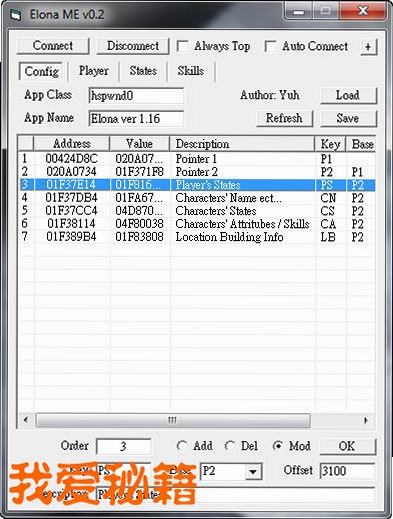The width and height of the screenshot is (393, 519).
Task: Switch to the Player tab
Action: click(x=93, y=71)
